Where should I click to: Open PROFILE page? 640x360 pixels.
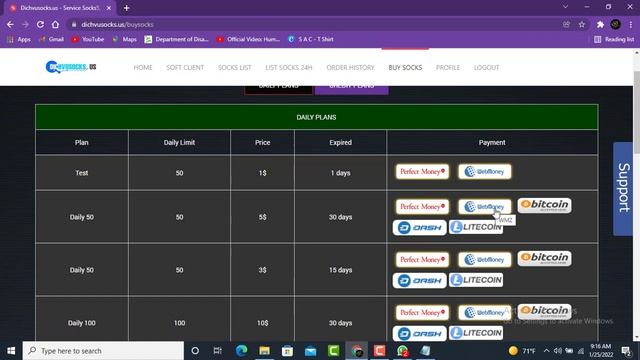point(448,67)
